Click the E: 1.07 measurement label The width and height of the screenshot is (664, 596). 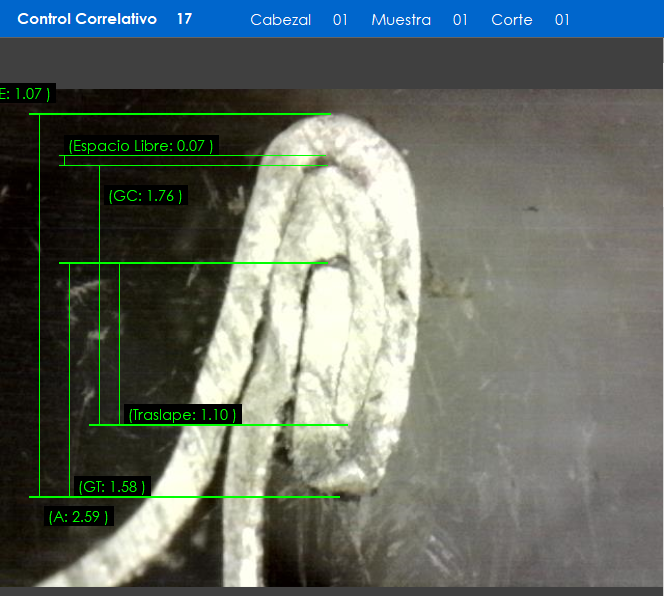pyautogui.click(x=24, y=94)
